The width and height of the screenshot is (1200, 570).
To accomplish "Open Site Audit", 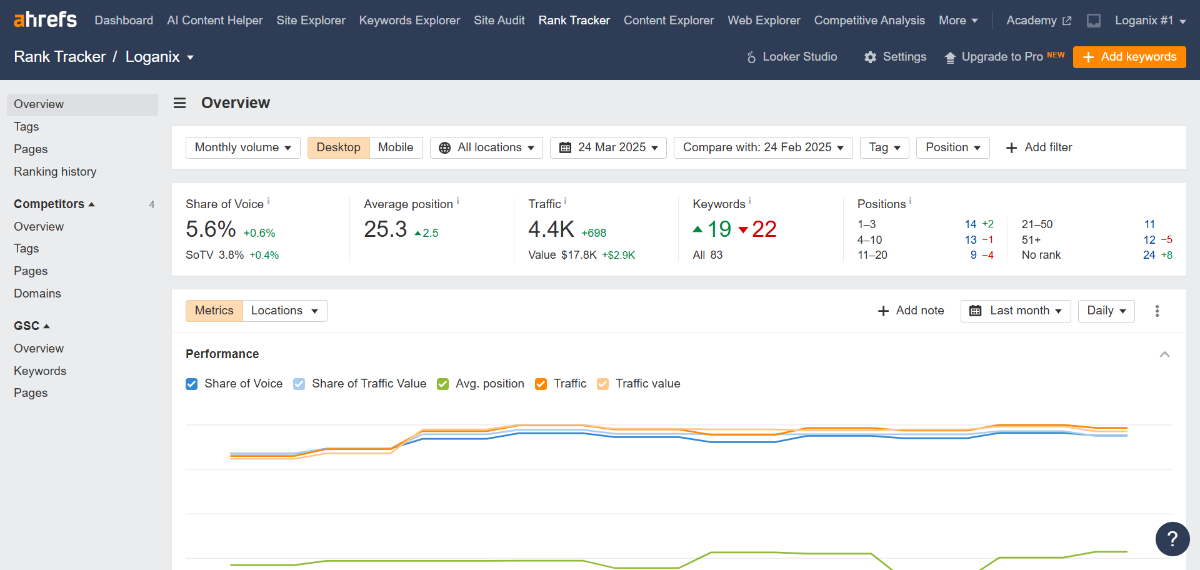I will tap(499, 20).
